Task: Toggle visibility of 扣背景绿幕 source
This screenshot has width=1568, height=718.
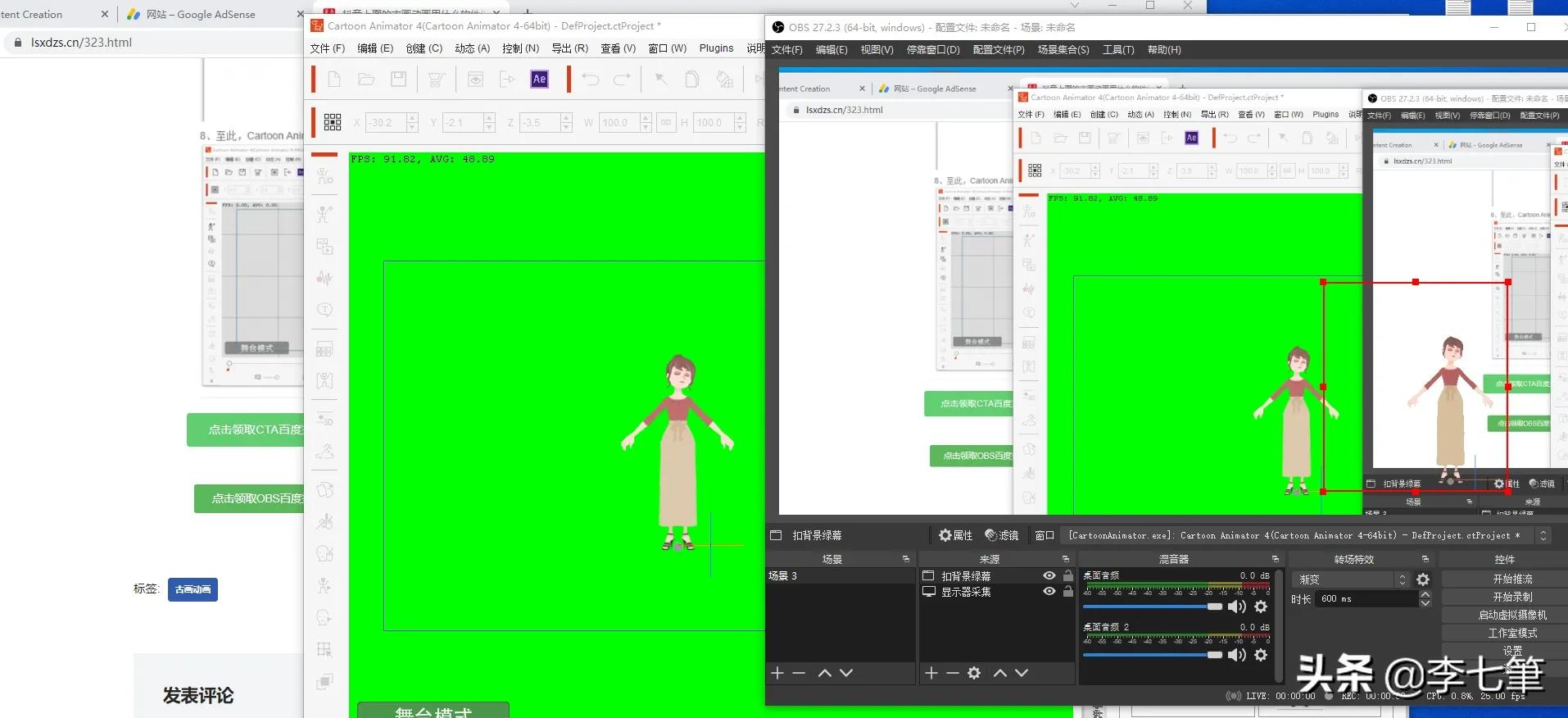Action: point(1049,576)
